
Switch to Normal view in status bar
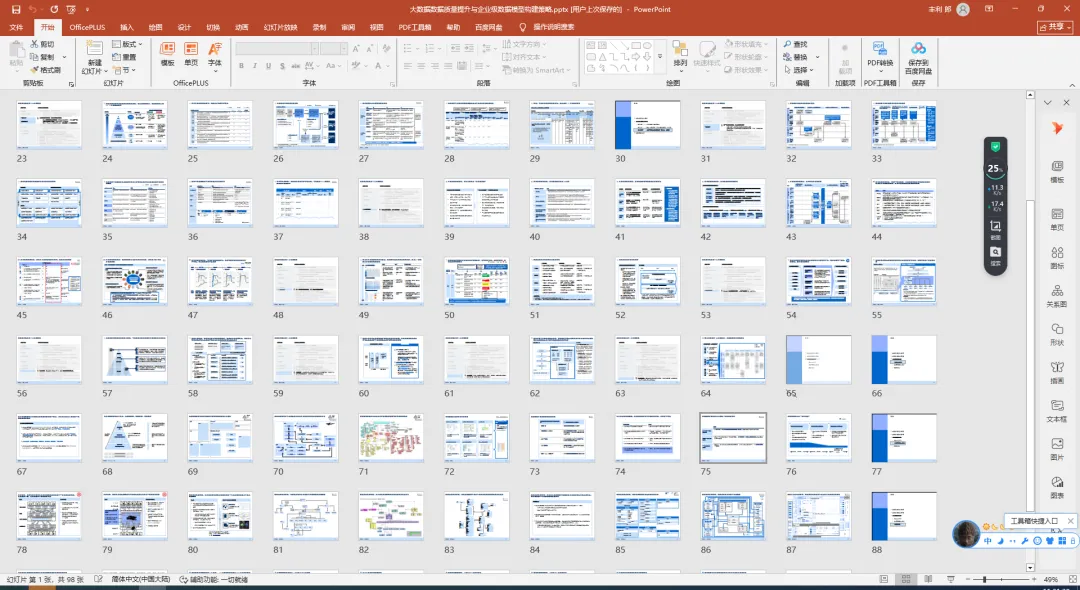tap(884, 580)
